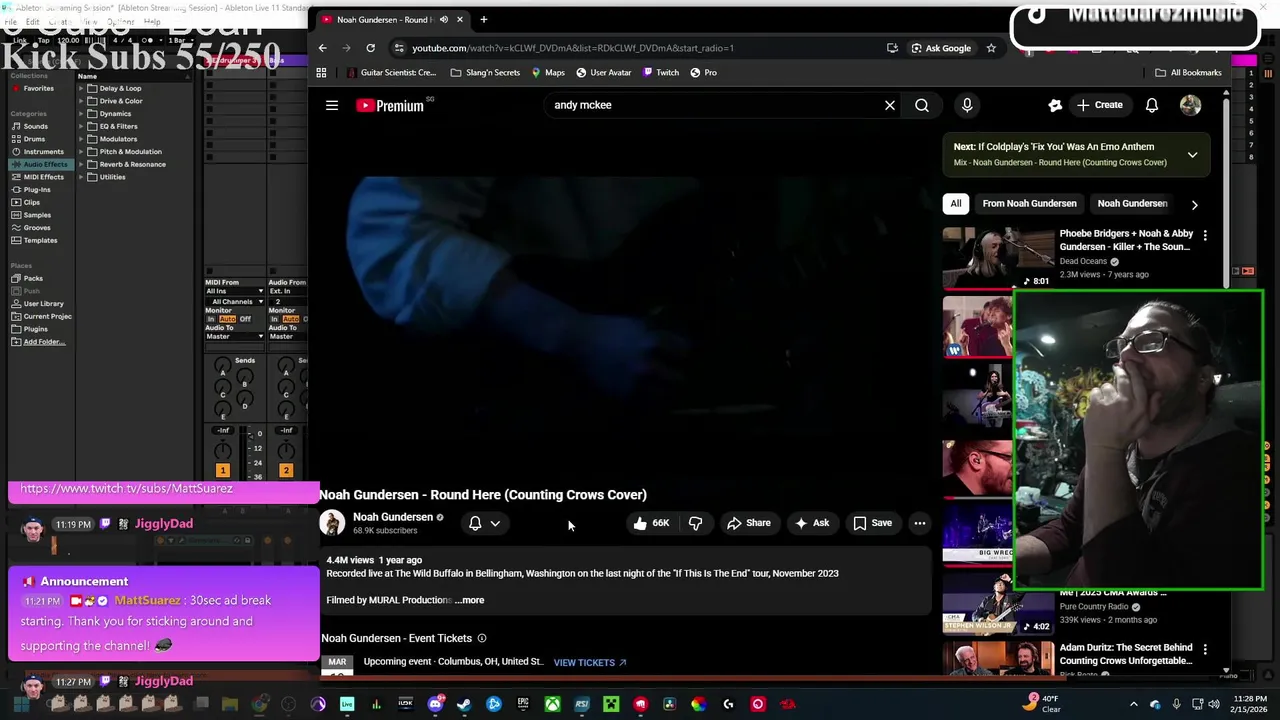Expand Reverb & Resonance folder
This screenshot has height=720, width=1280.
81,164
